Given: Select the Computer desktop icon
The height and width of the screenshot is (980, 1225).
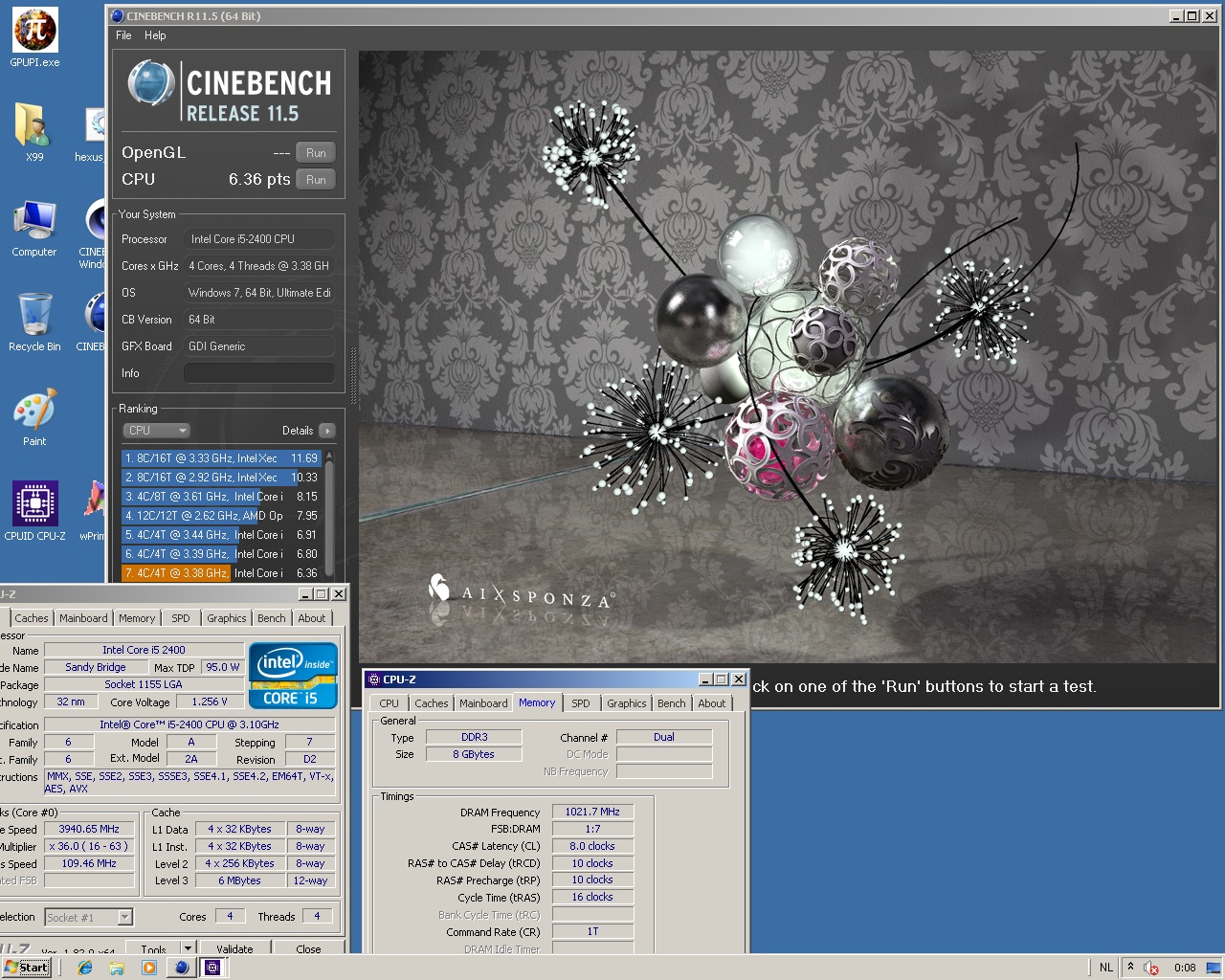Looking at the screenshot, I should pyautogui.click(x=34, y=228).
